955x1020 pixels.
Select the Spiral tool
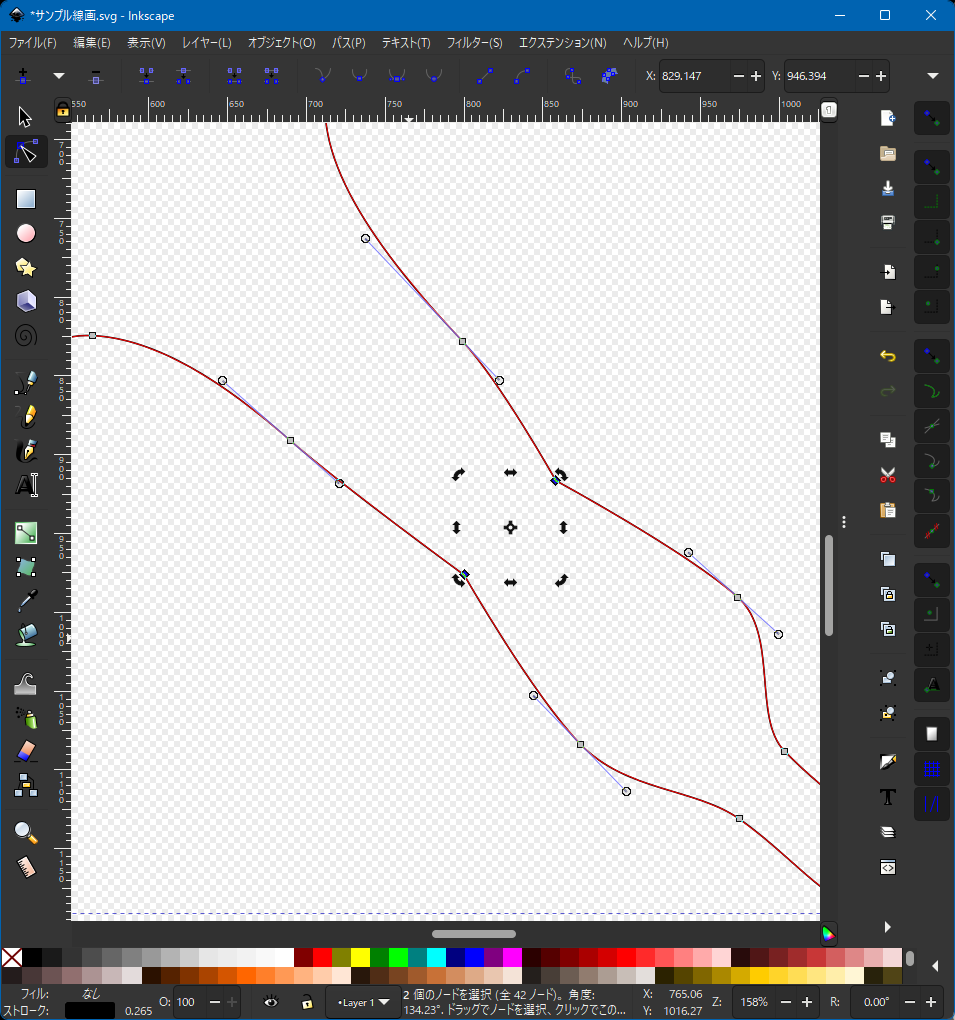coord(26,336)
